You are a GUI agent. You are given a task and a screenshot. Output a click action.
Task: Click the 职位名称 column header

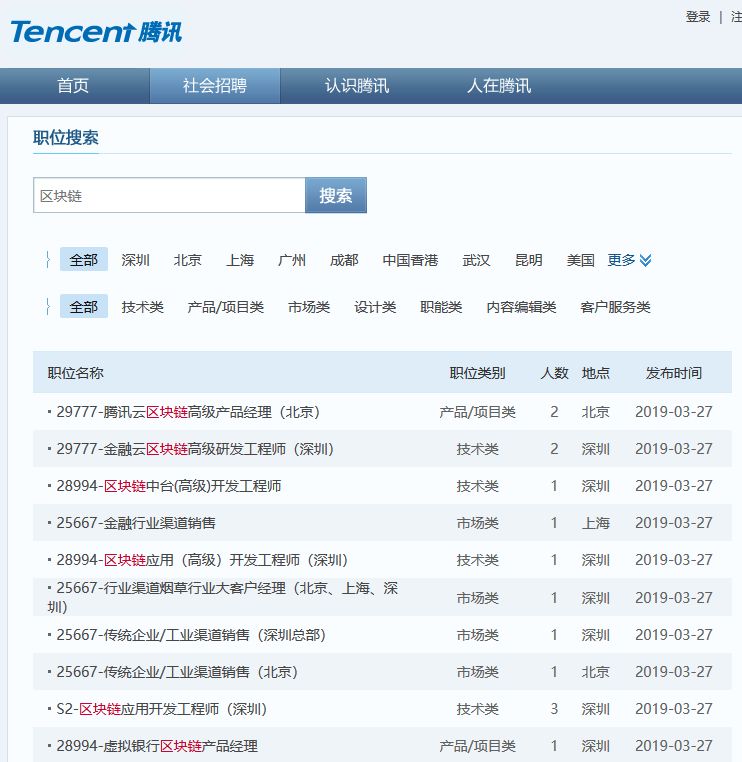pyautogui.click(x=75, y=373)
